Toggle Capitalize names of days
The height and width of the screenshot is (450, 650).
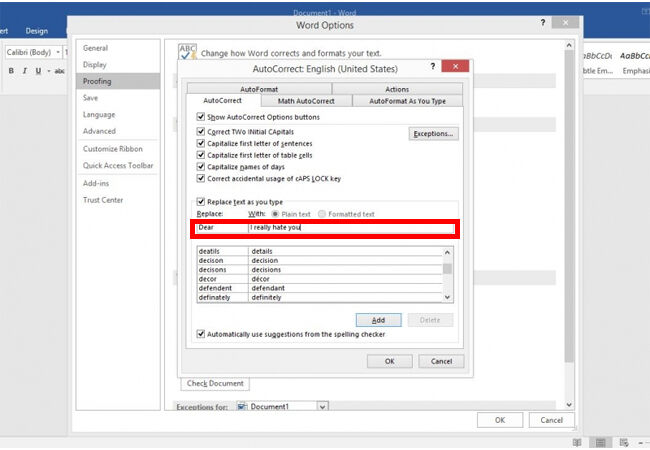click(201, 167)
